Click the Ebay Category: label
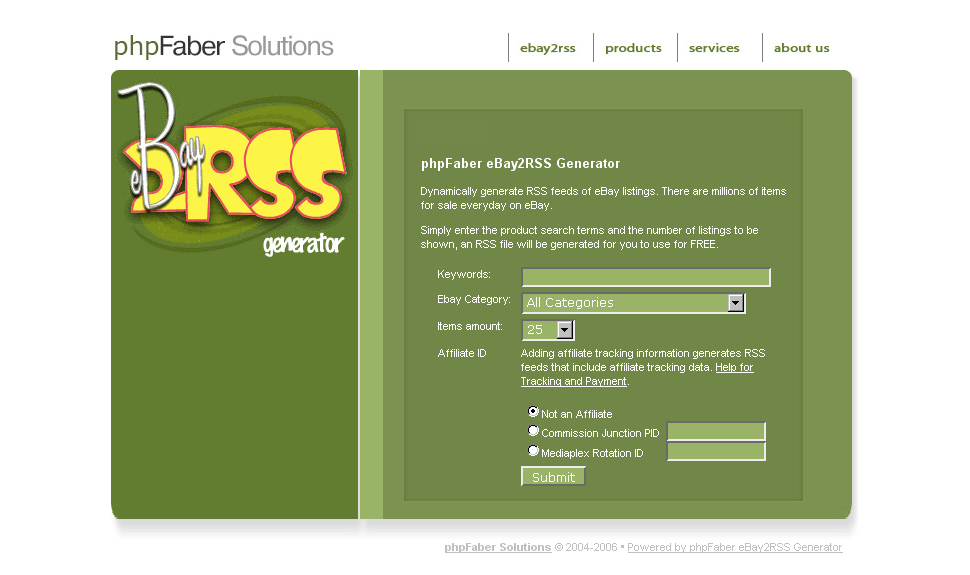This screenshot has width=970, height=575. pyautogui.click(x=474, y=300)
